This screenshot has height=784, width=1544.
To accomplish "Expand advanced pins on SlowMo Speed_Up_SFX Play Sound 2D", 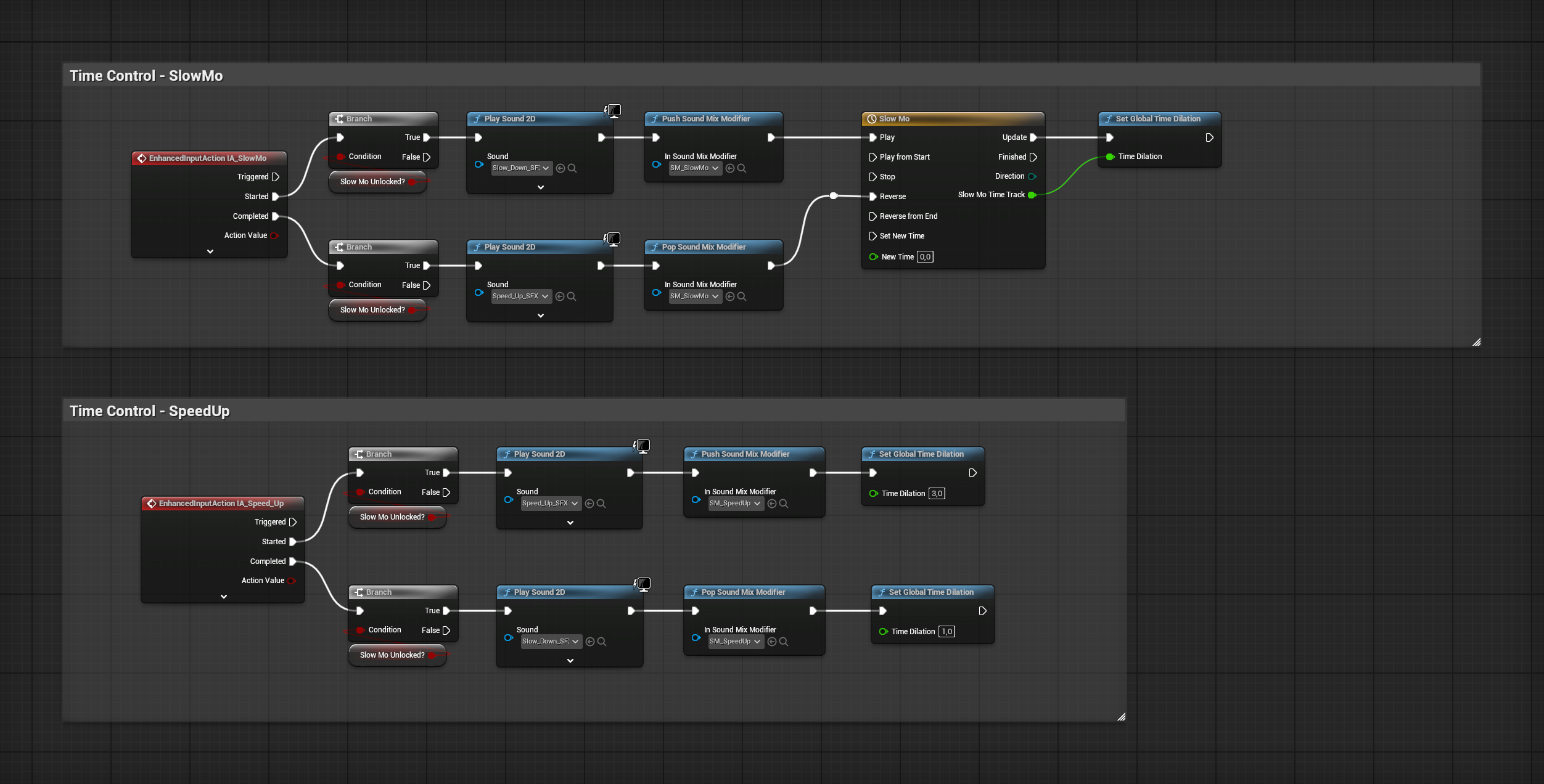I will point(541,316).
